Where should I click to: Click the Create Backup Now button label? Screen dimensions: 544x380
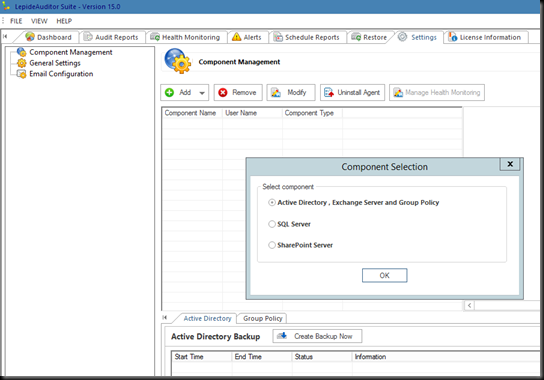click(323, 336)
